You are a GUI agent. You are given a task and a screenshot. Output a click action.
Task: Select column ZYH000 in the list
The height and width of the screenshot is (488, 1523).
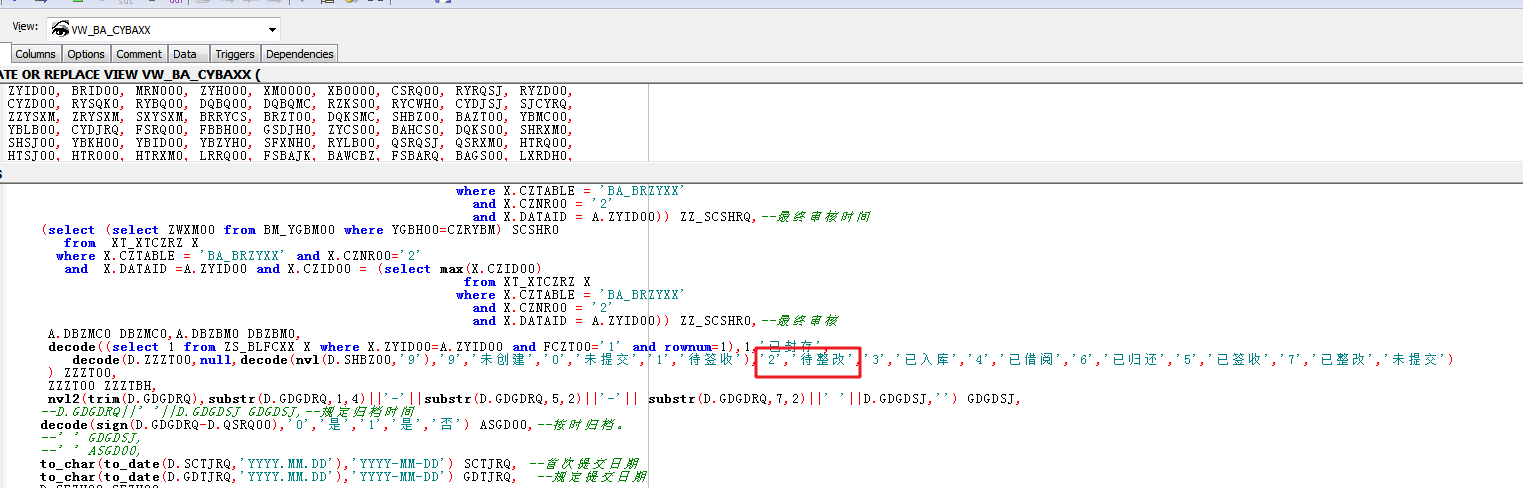coord(223,91)
